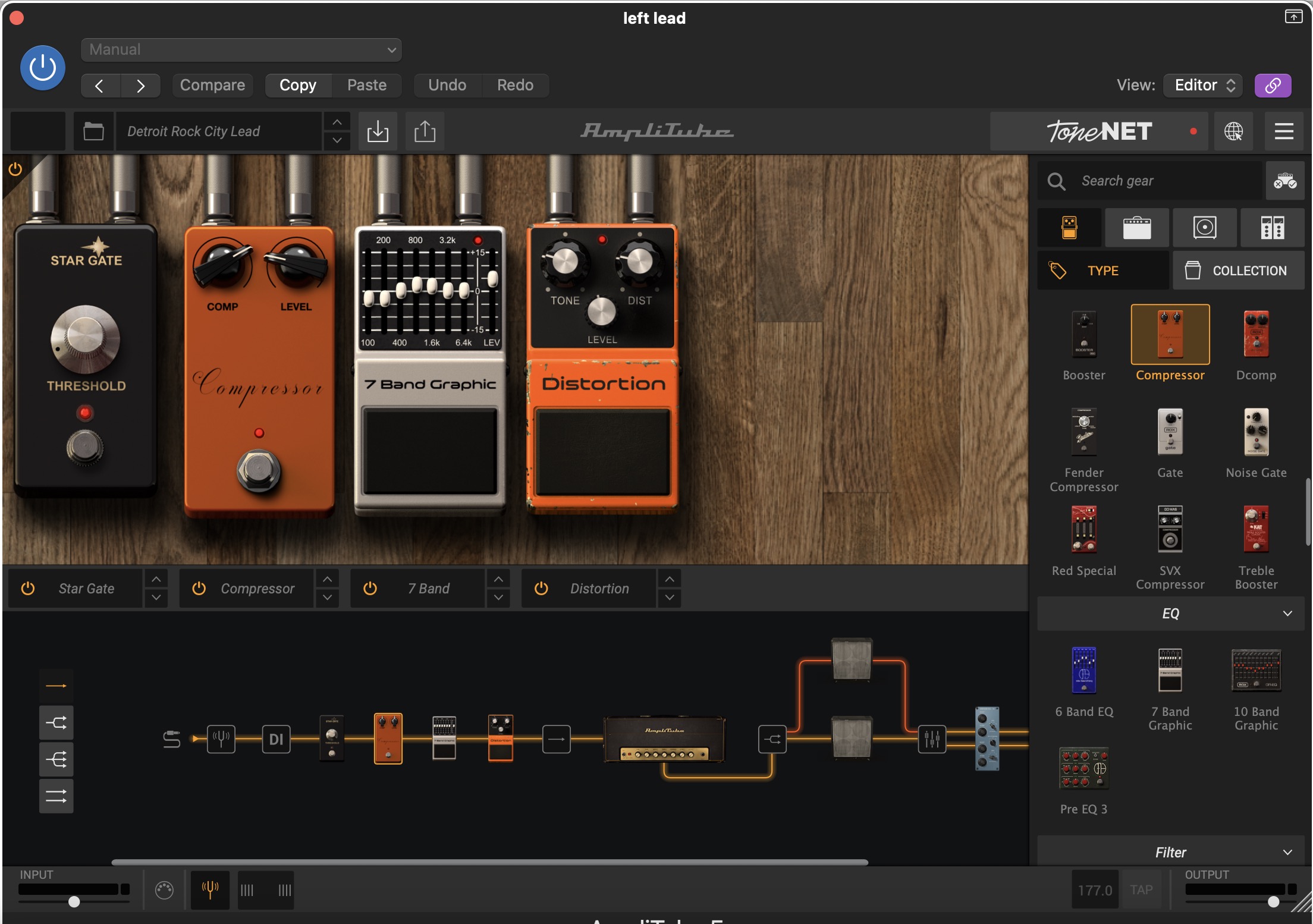The image size is (1313, 924).
Task: Toggle the blue plugin power button
Action: point(43,68)
